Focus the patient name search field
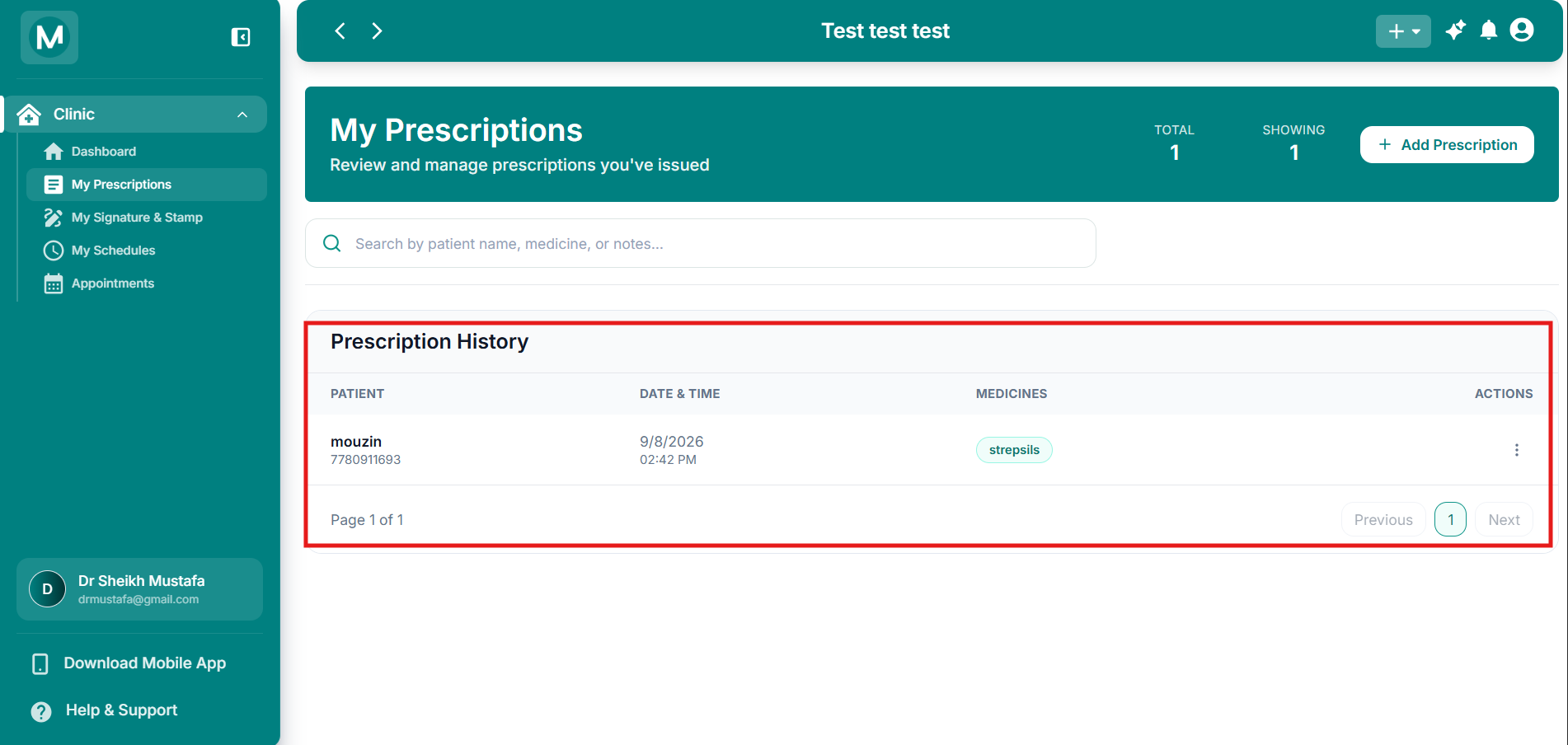 pos(700,243)
